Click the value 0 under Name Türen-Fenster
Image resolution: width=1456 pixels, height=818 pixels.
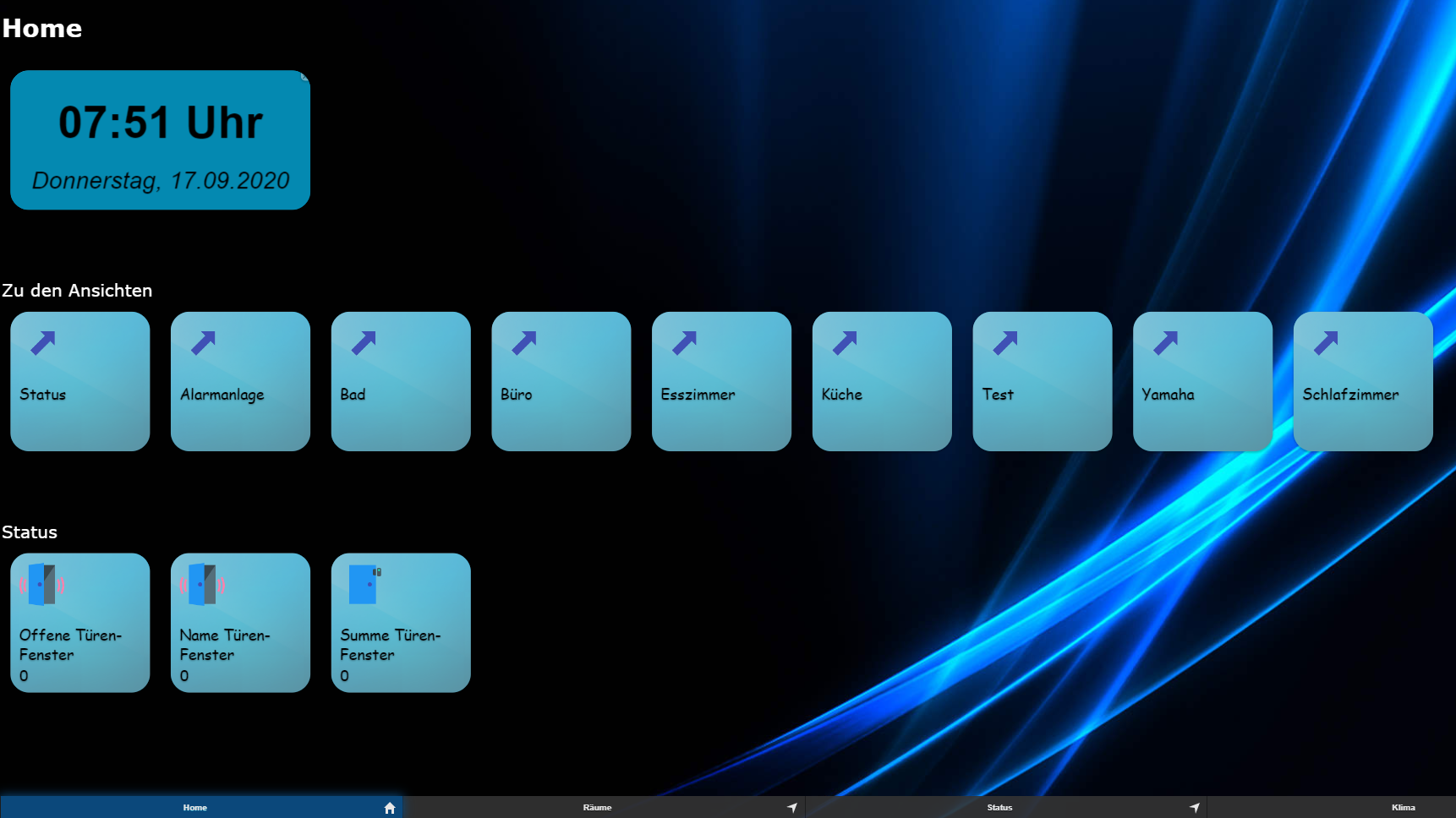pos(184,676)
